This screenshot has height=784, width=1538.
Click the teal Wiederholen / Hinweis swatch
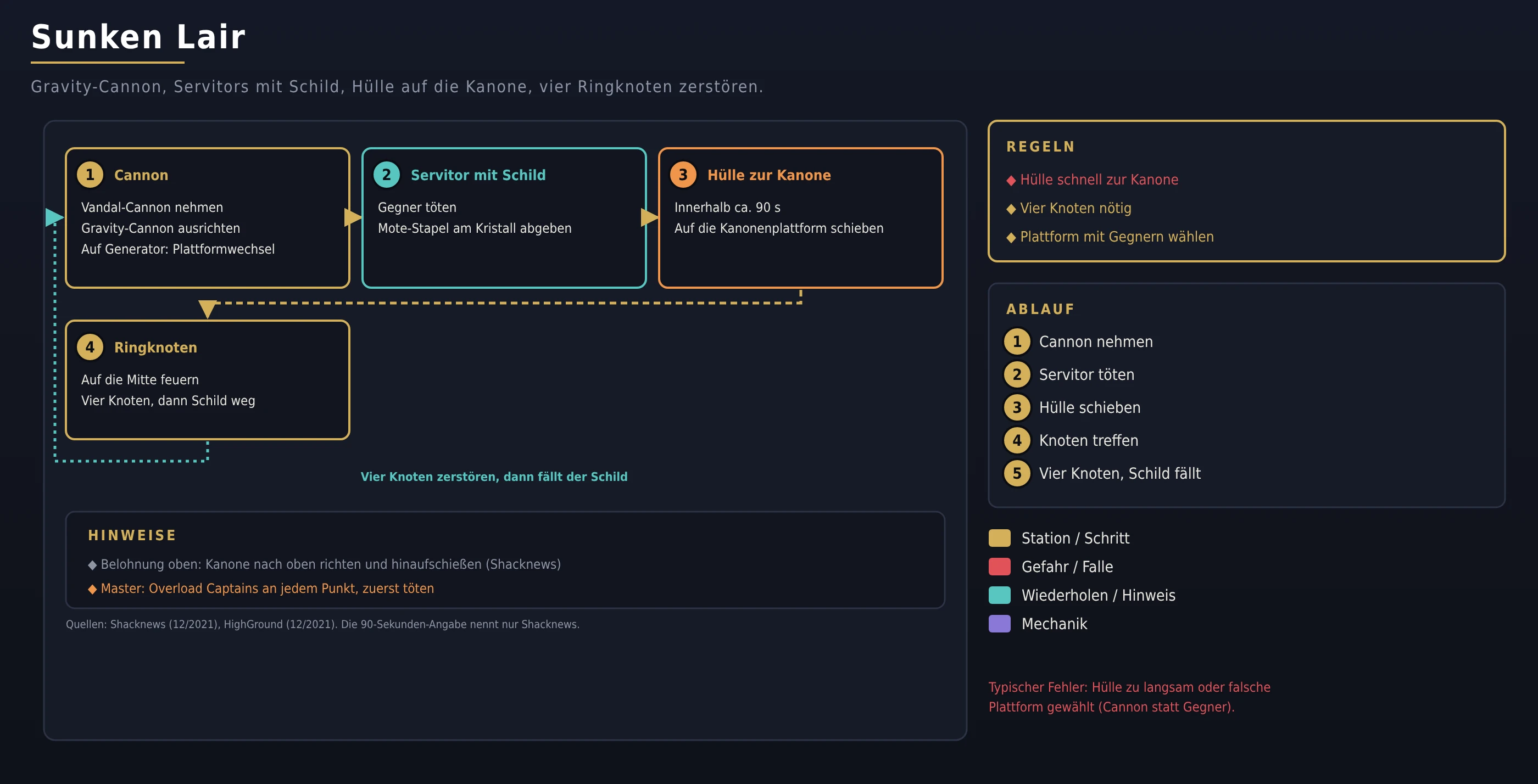1000,596
